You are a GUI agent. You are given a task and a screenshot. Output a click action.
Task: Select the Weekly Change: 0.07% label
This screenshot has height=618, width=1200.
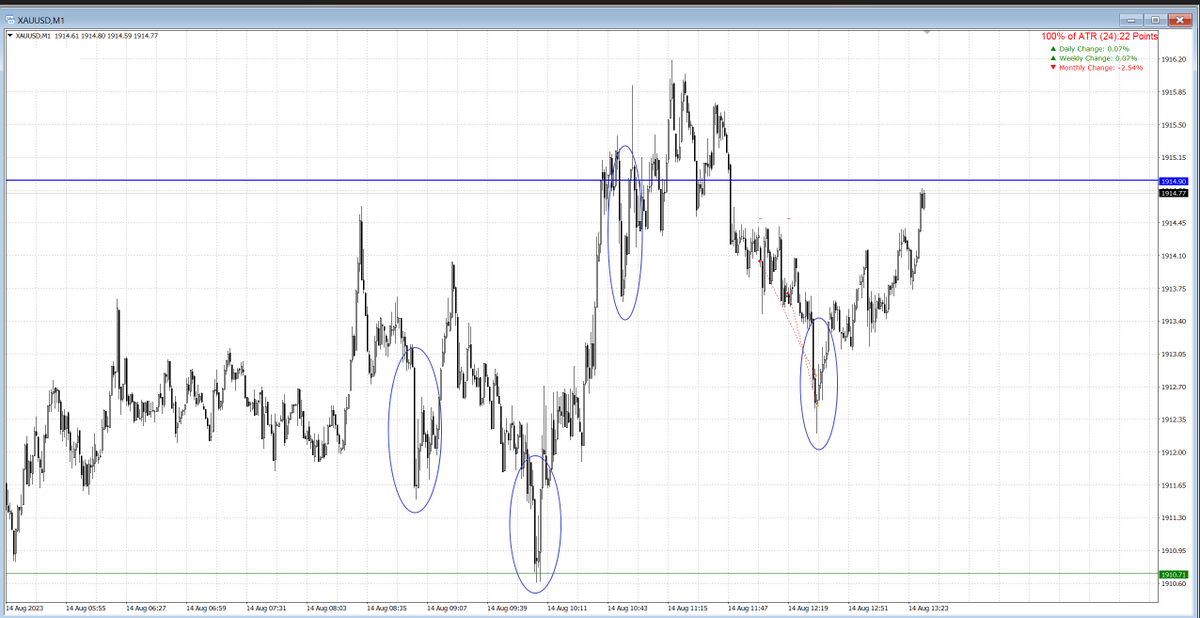(1097, 58)
